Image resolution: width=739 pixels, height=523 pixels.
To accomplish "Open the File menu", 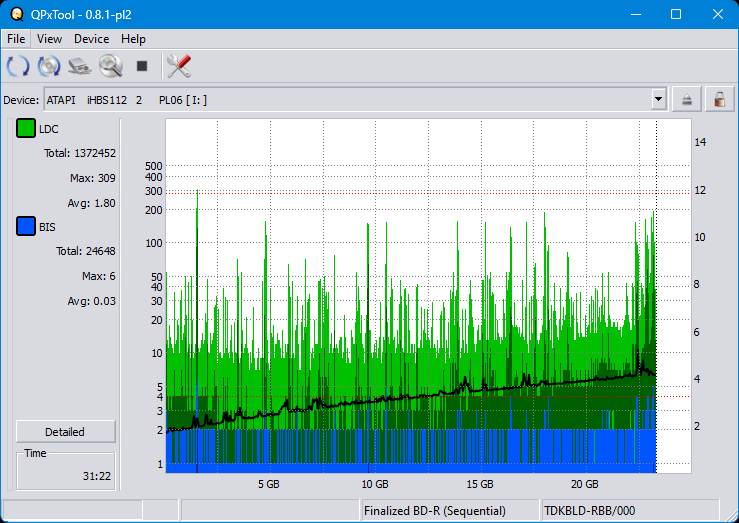I will [x=16, y=39].
